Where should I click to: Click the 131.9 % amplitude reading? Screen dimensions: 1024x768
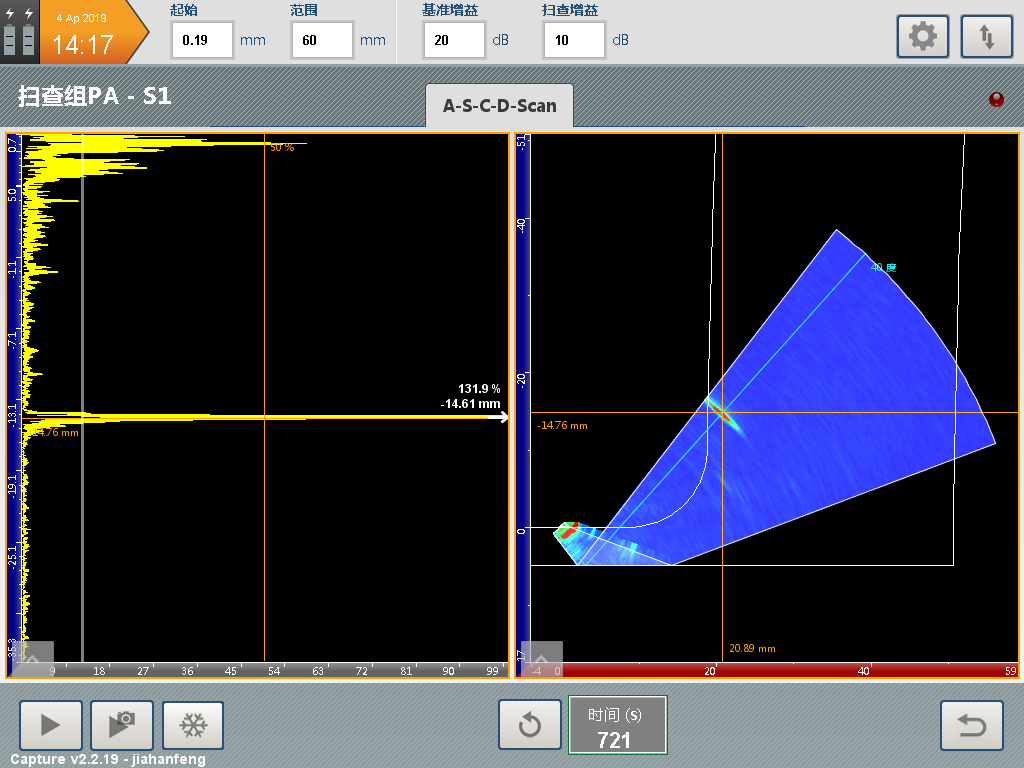(x=479, y=389)
